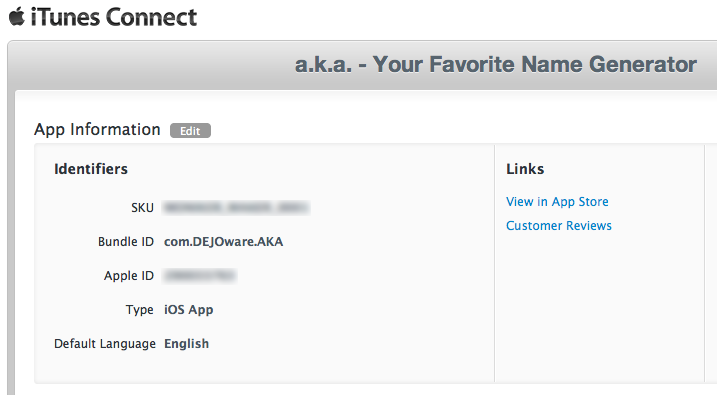
Task: Click the Links section heading
Action: 525,169
